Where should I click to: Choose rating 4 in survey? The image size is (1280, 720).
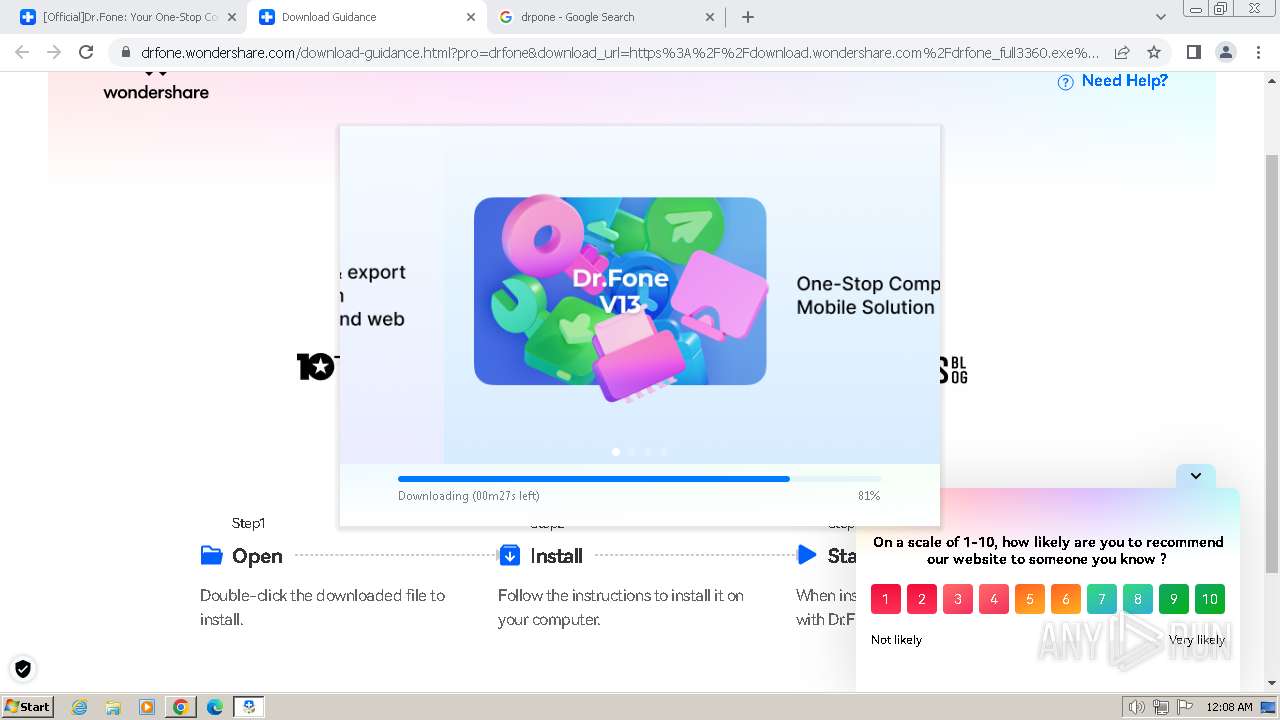click(x=994, y=599)
